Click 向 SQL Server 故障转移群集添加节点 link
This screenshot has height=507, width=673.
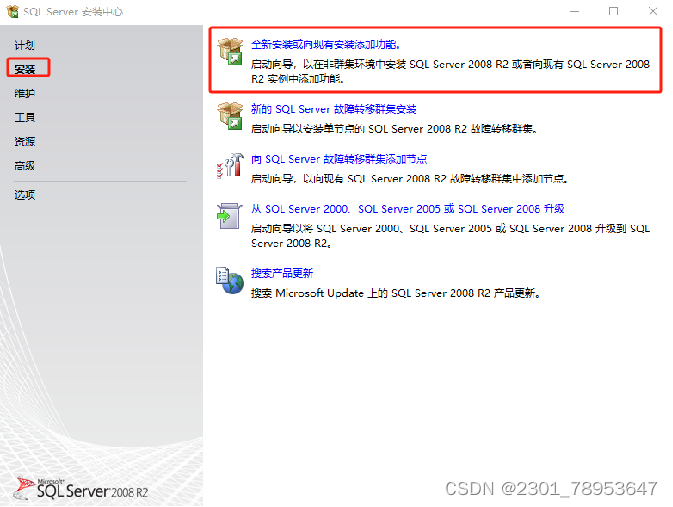339,159
